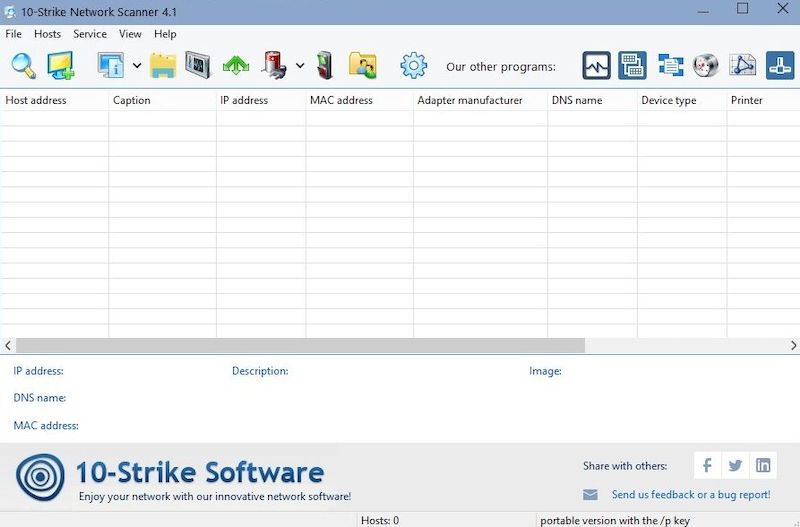Share on Facebook icon
This screenshot has height=527, width=800.
click(x=707, y=465)
